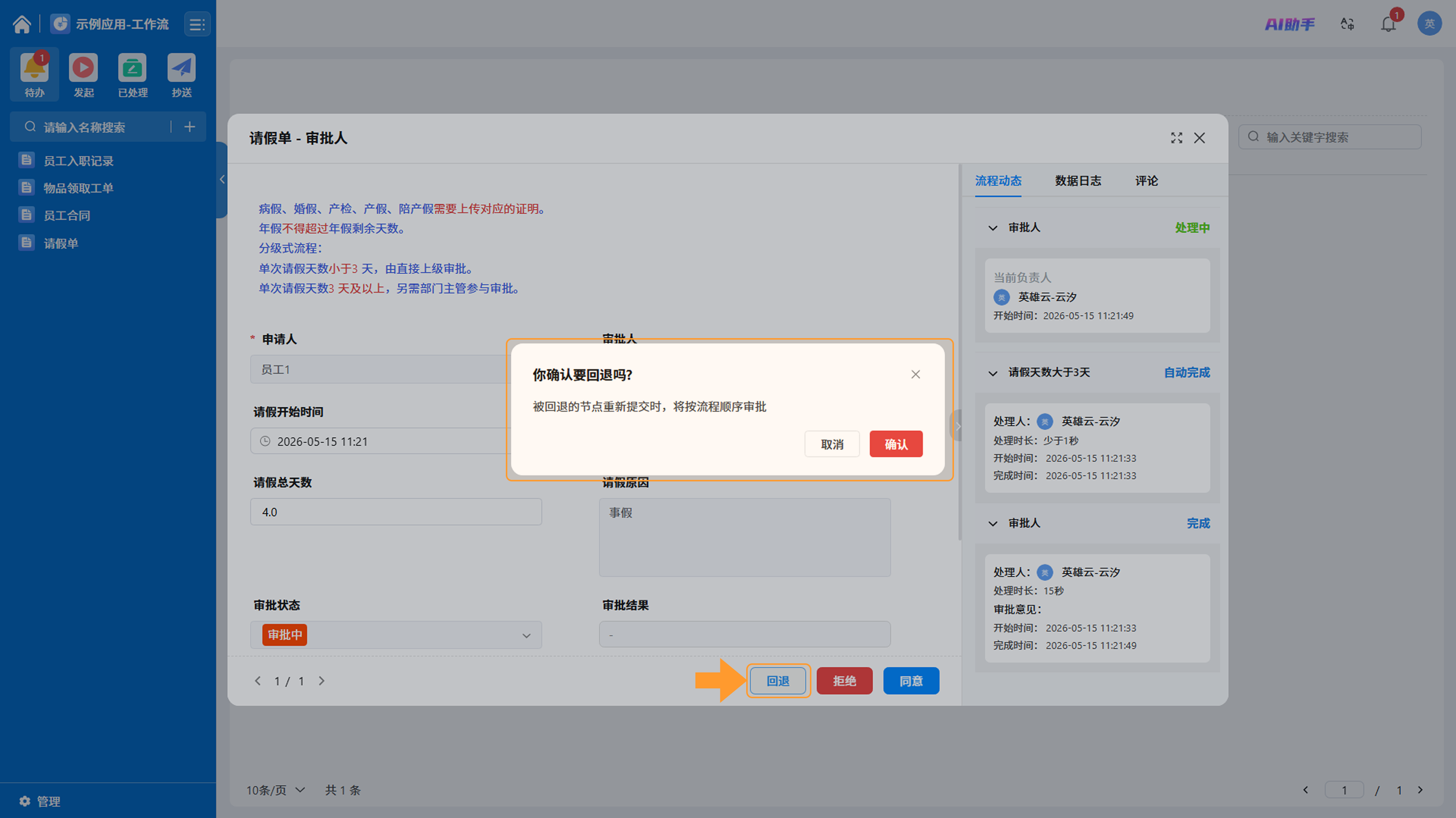
Task: Toggle the sidebar menu list icon
Action: [197, 24]
